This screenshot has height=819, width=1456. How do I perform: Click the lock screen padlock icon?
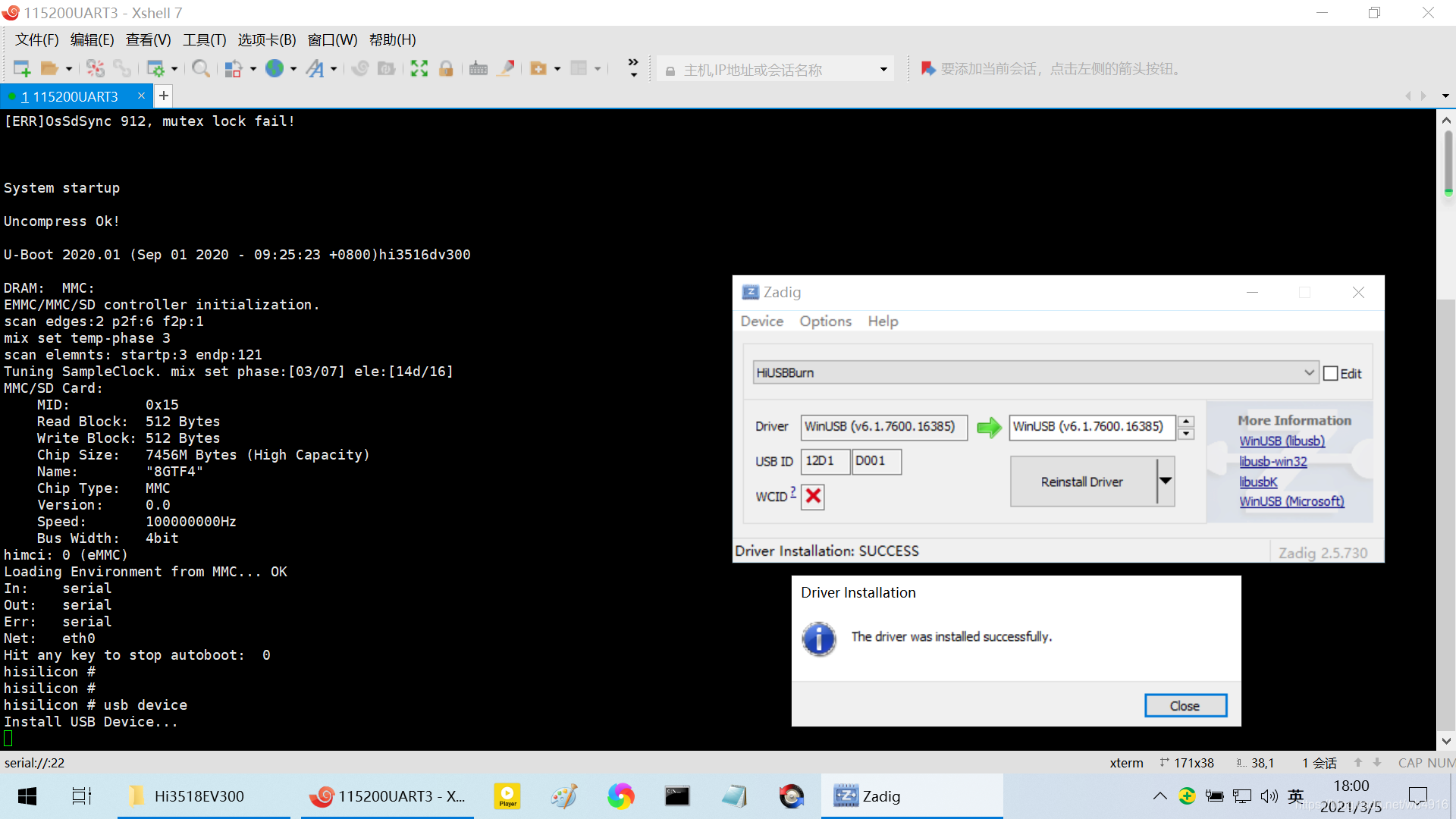[x=446, y=69]
